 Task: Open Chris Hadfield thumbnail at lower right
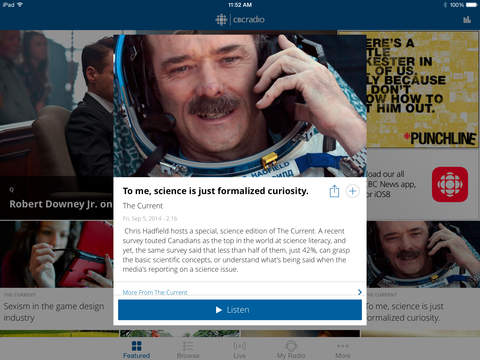423,254
